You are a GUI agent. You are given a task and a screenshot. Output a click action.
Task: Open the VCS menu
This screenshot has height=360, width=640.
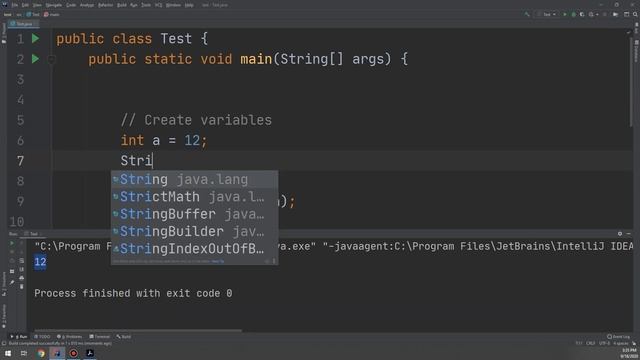(x=158, y=5)
